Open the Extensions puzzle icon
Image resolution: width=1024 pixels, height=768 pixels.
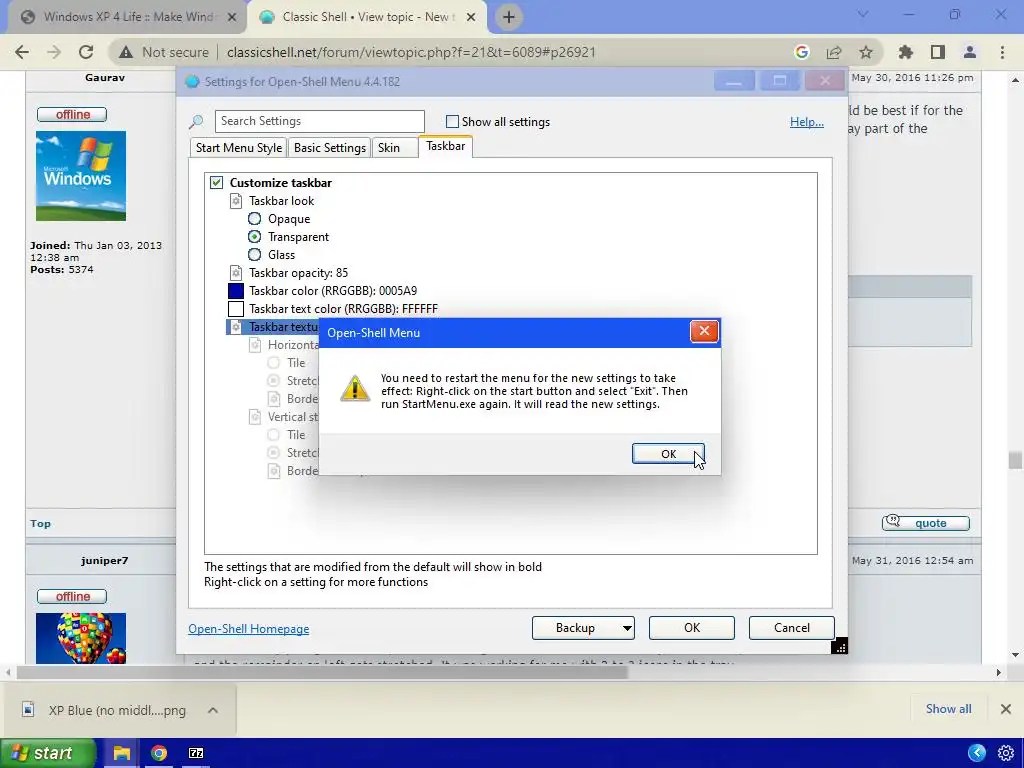coord(906,52)
